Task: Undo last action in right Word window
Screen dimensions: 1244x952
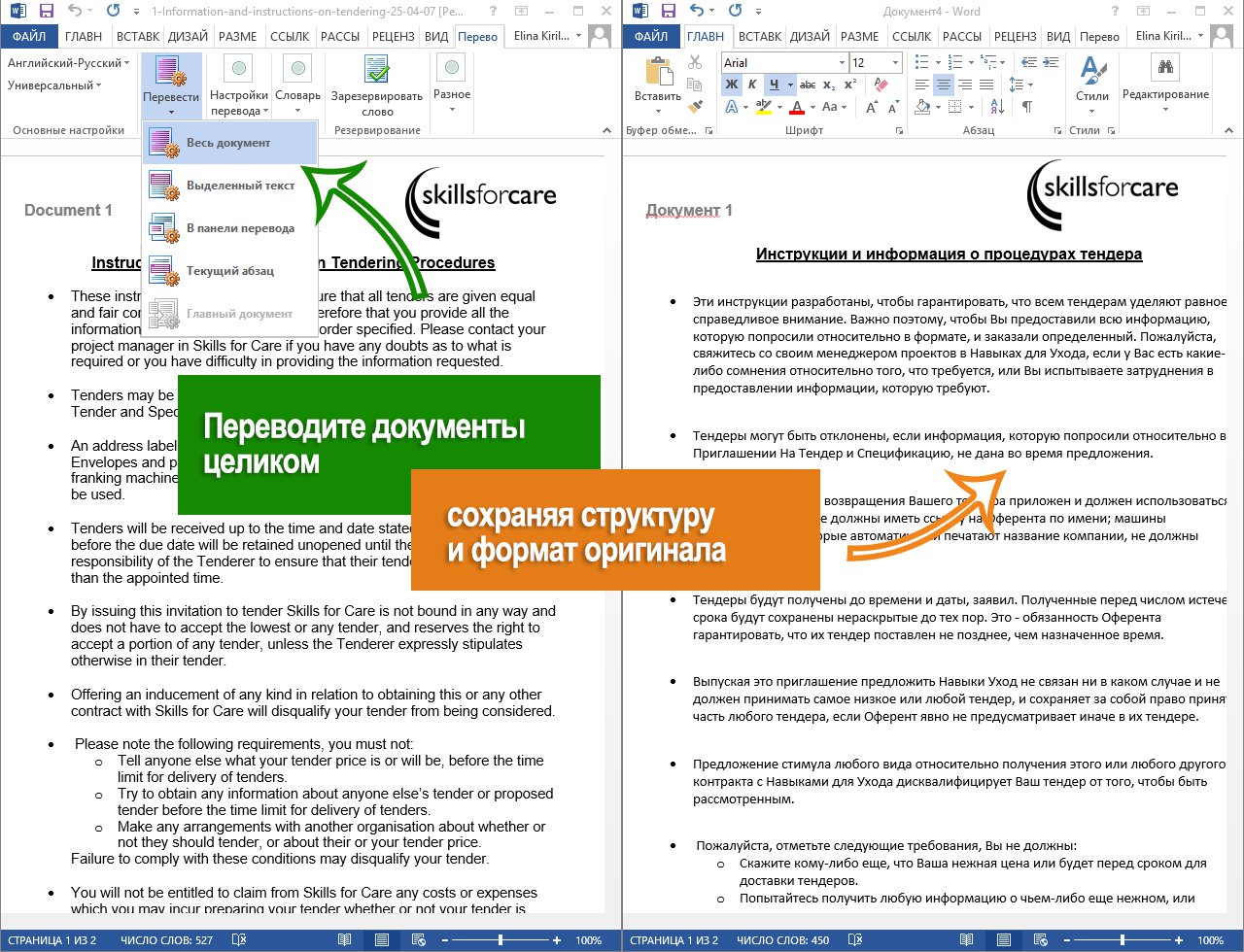Action: [696, 11]
